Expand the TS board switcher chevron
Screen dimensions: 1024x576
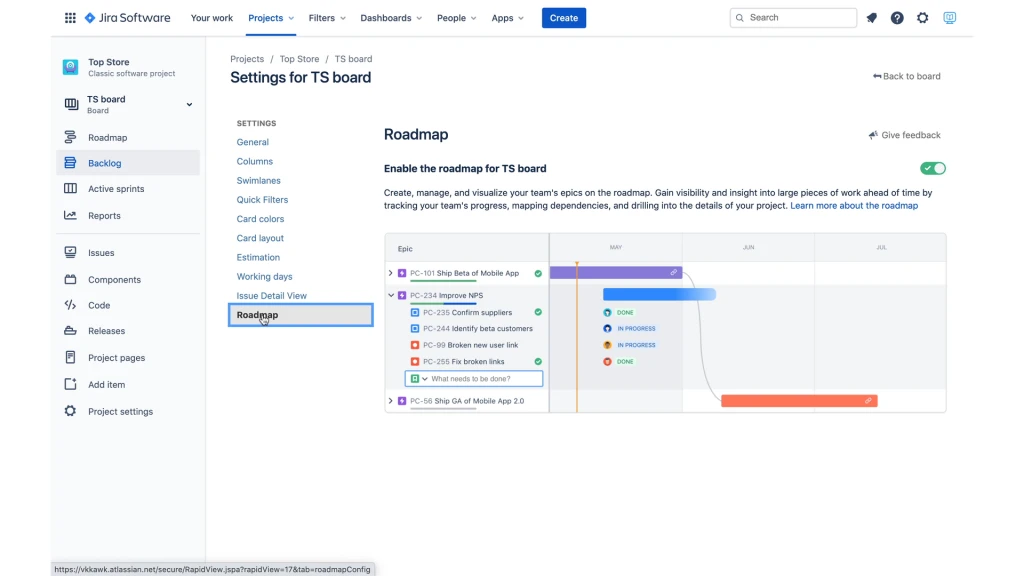(x=189, y=104)
